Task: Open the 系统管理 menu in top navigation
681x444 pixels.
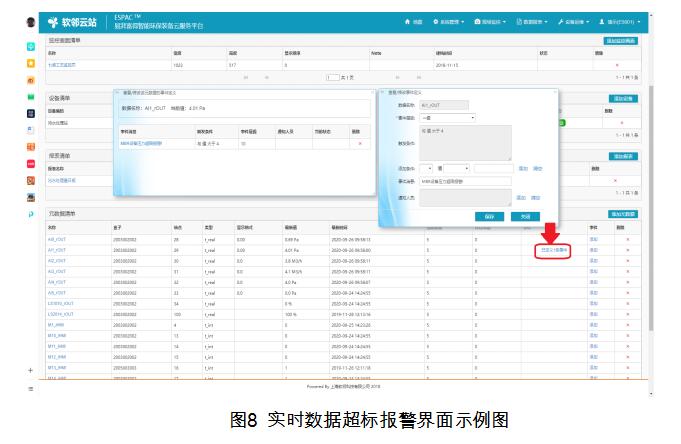Action: 453,21
